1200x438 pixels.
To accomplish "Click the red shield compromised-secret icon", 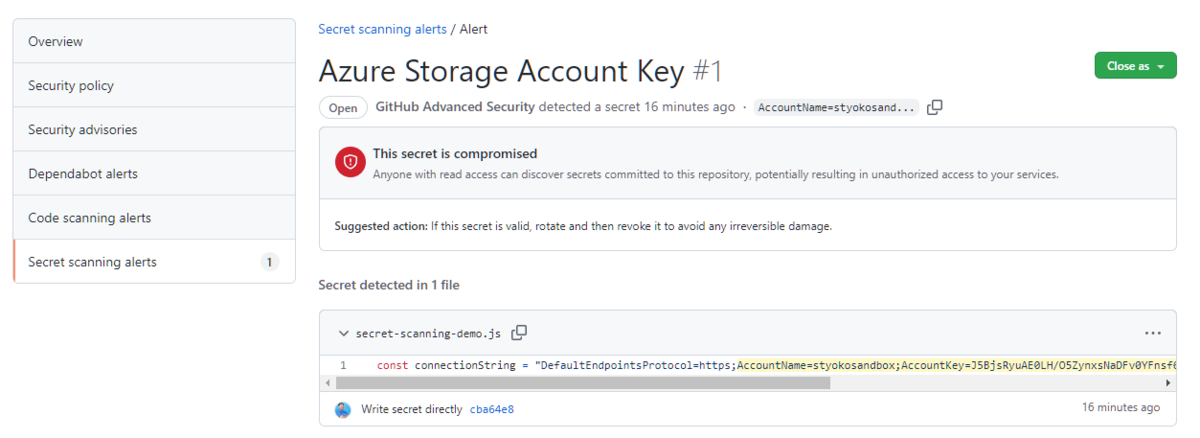I will click(350, 162).
